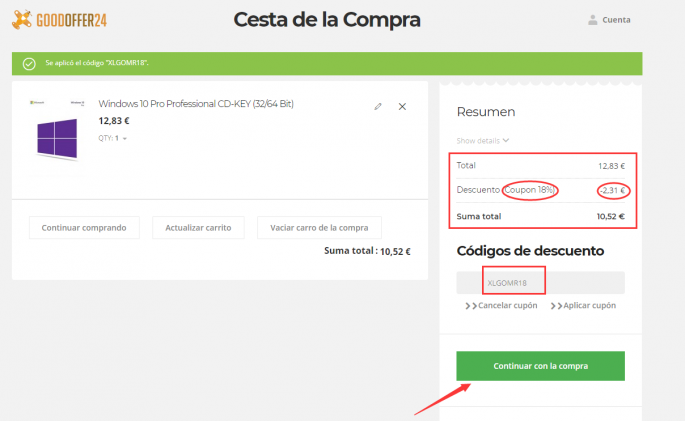The image size is (685, 421).
Task: Click the double-chevron icon beside Aplicar cupón
Action: tap(556, 305)
